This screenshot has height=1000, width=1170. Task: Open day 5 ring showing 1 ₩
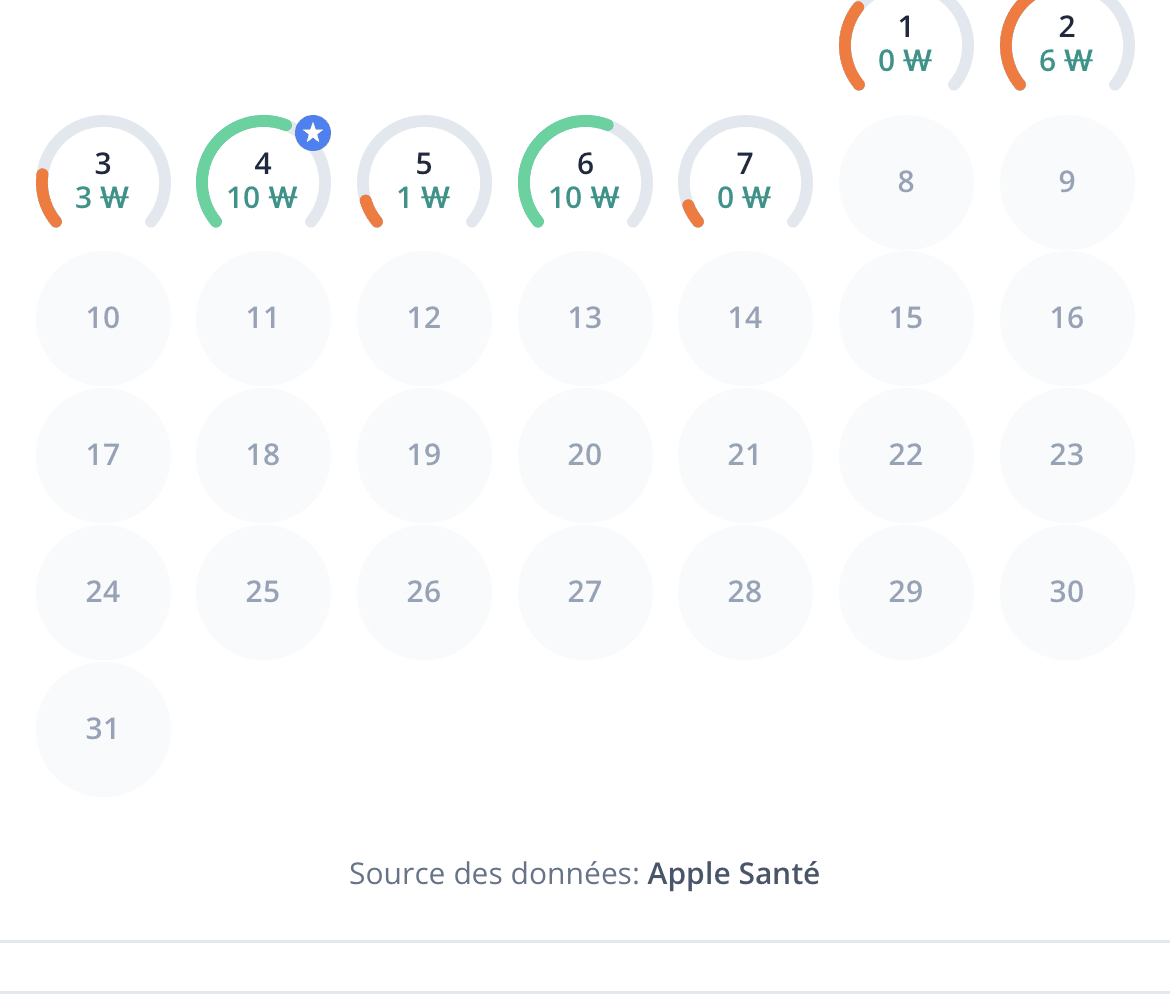point(424,181)
